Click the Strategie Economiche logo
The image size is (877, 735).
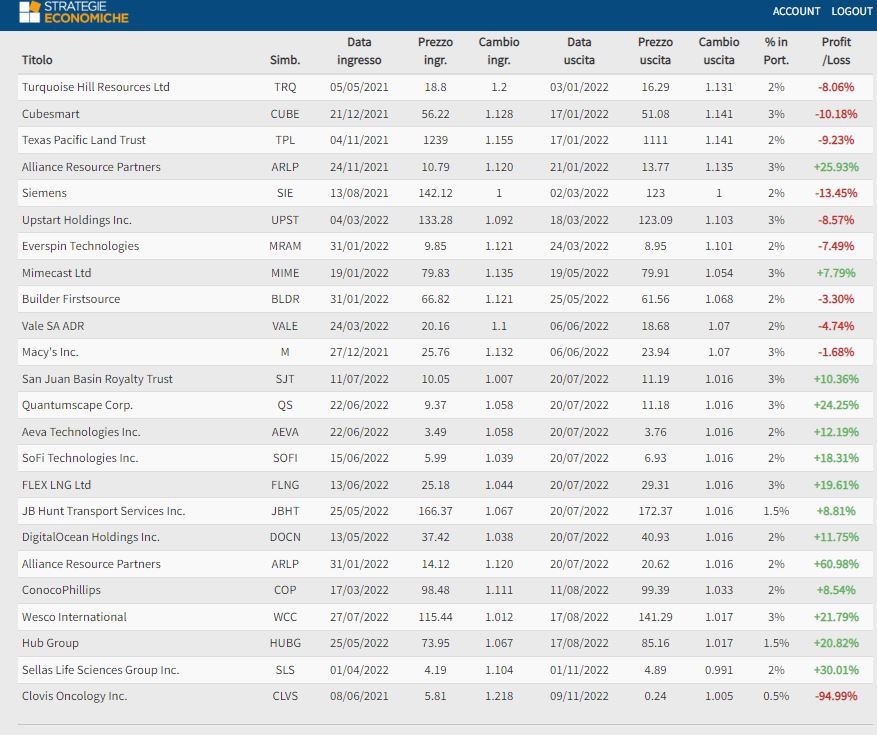(x=74, y=12)
